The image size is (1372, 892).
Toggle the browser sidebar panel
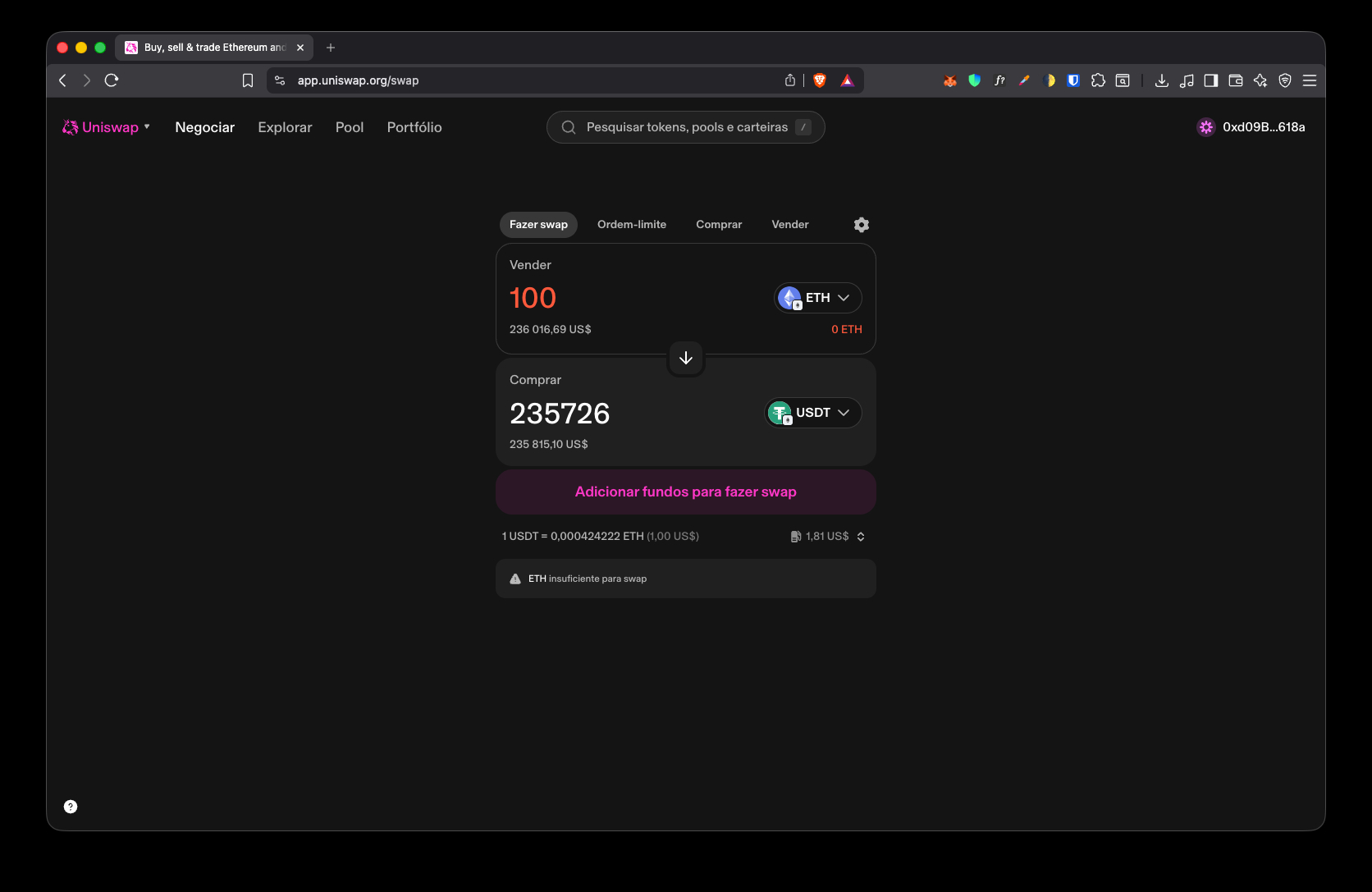[x=1211, y=80]
